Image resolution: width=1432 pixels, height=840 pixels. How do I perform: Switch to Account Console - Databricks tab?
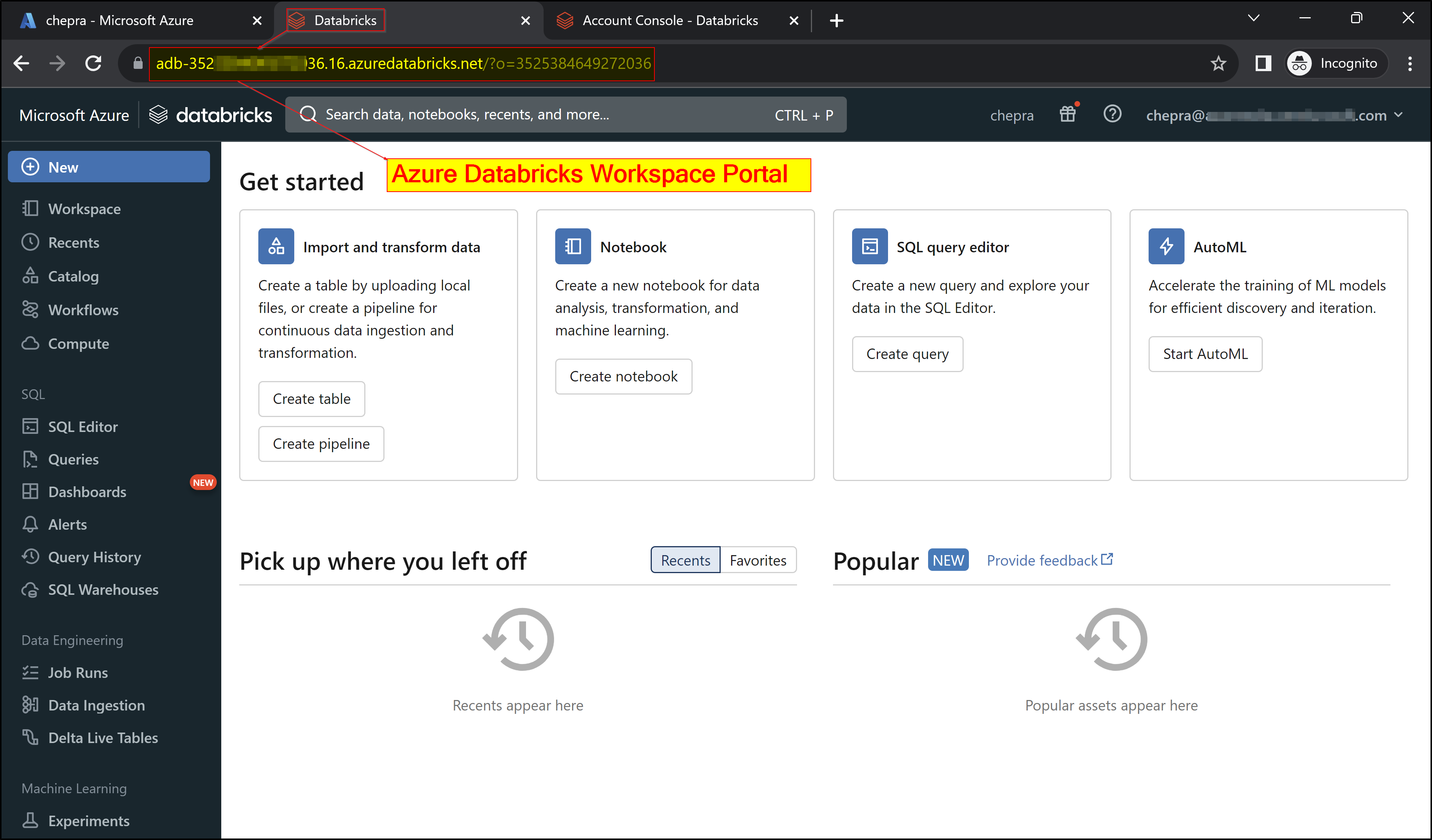(x=669, y=21)
